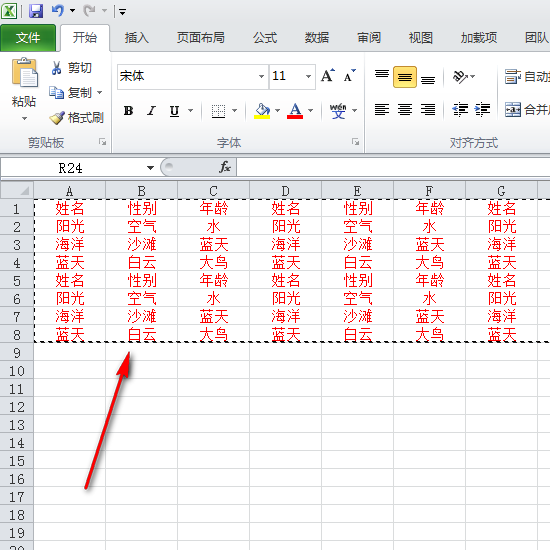This screenshot has width=550, height=550.
Task: Click cell B3 containing 沙滩
Action: pos(142,244)
